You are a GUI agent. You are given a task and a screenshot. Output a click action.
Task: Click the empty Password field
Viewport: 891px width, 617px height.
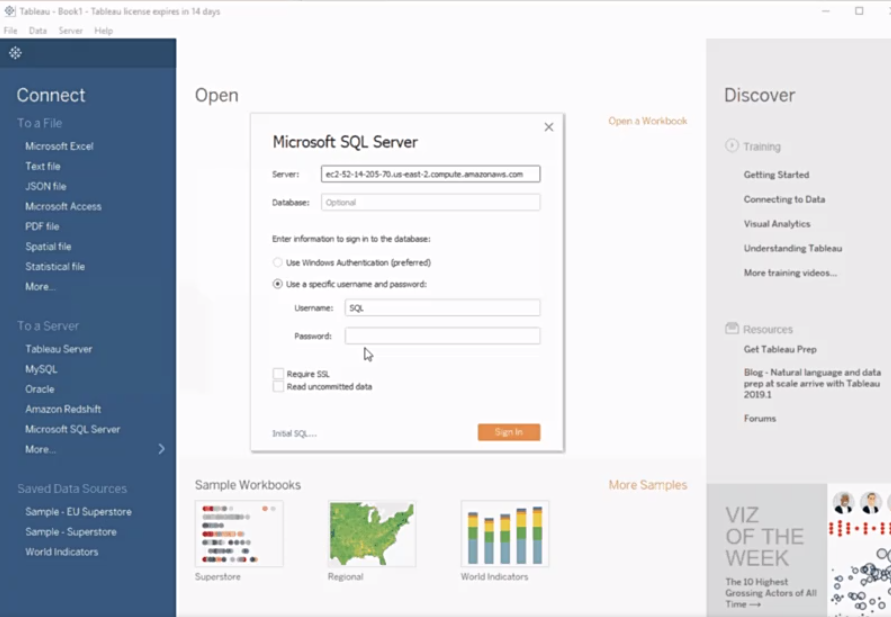click(442, 336)
